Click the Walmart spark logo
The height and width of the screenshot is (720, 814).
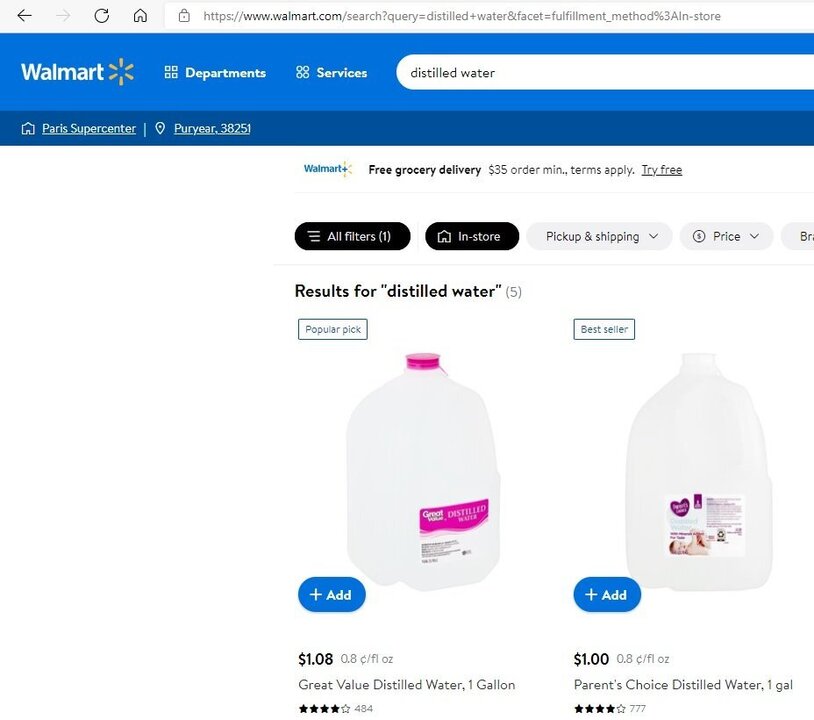coord(121,72)
